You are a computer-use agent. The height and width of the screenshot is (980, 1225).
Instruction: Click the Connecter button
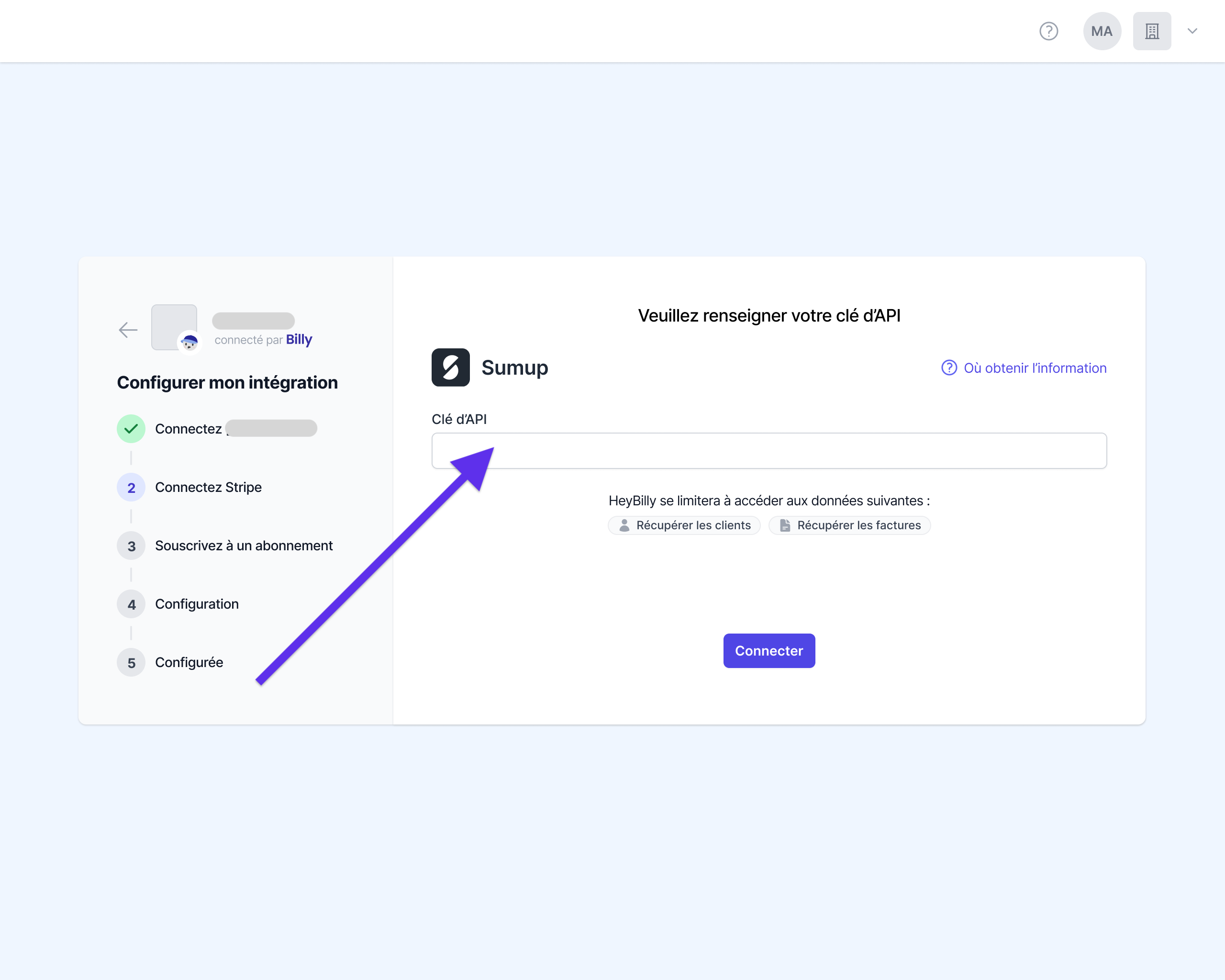point(769,651)
